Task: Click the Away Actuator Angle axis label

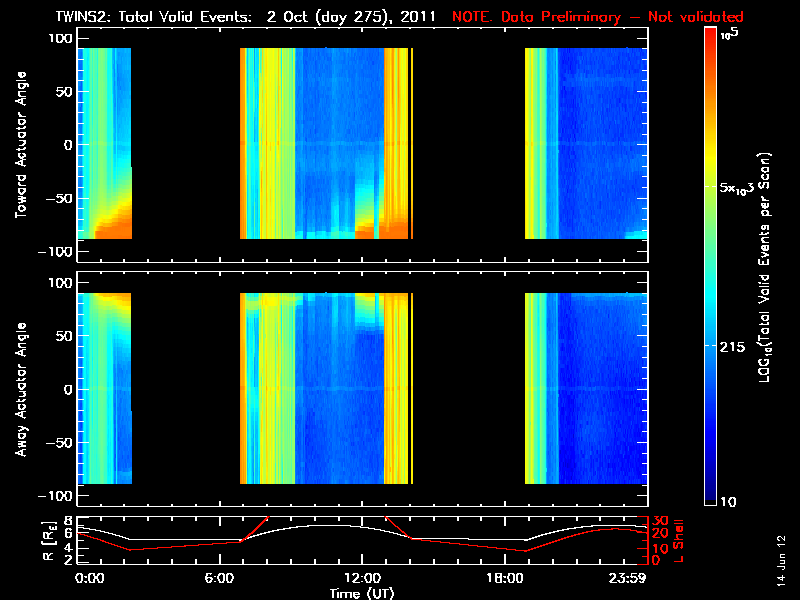Action: [x=21, y=389]
